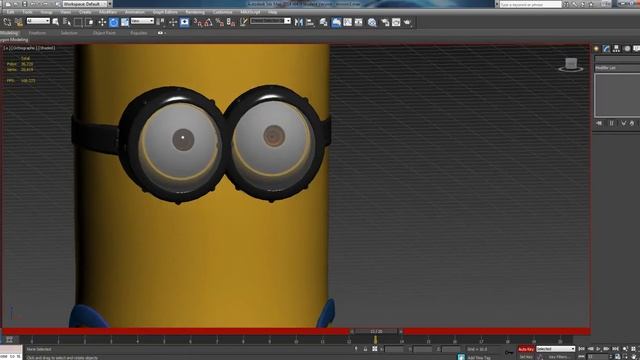Image resolution: width=640 pixels, height=360 pixels.
Task: Toggle keyboard shortcut override (highlighted)
Action: pyautogui.click(x=184, y=22)
